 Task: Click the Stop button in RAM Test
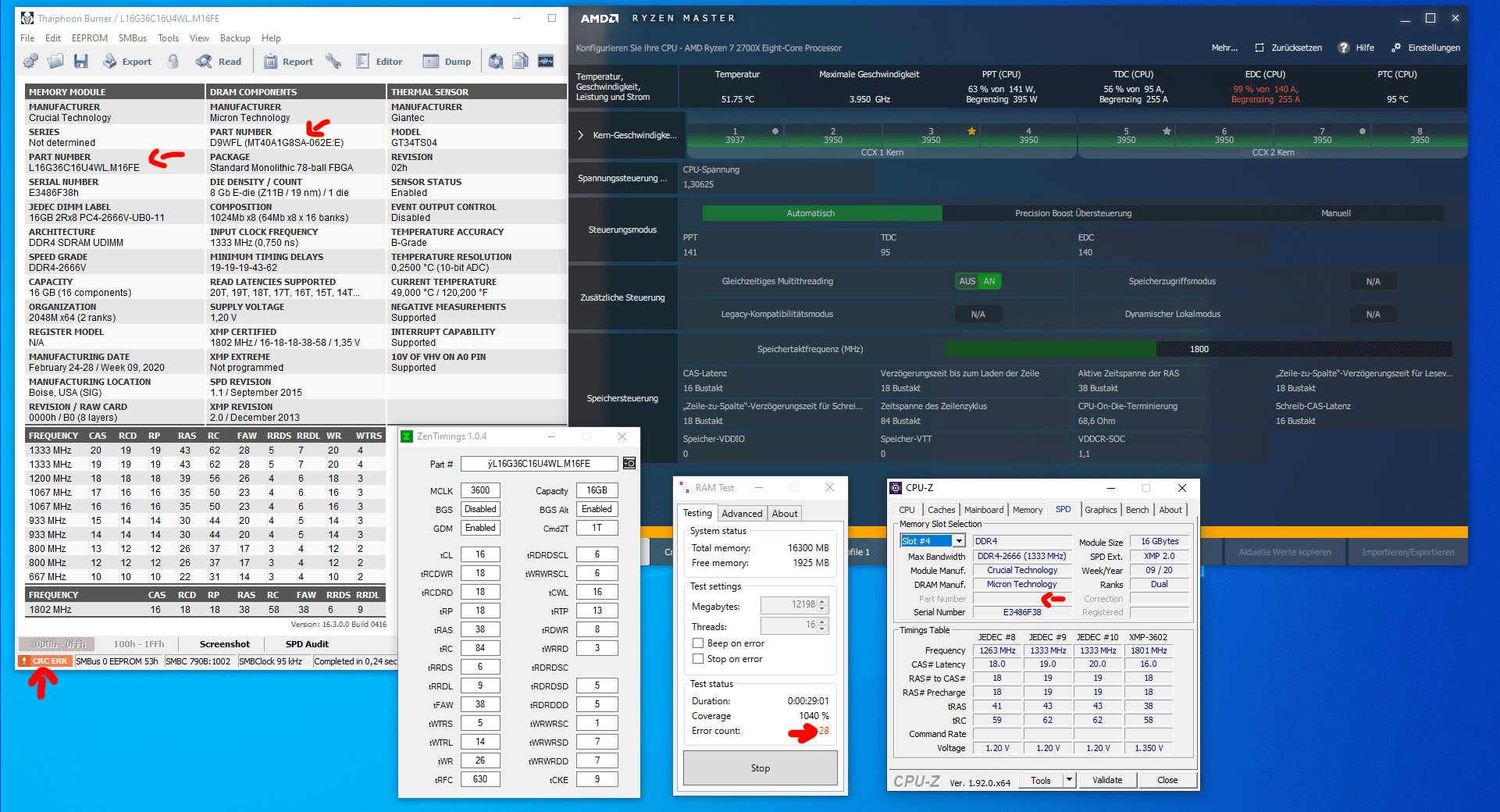[x=761, y=768]
